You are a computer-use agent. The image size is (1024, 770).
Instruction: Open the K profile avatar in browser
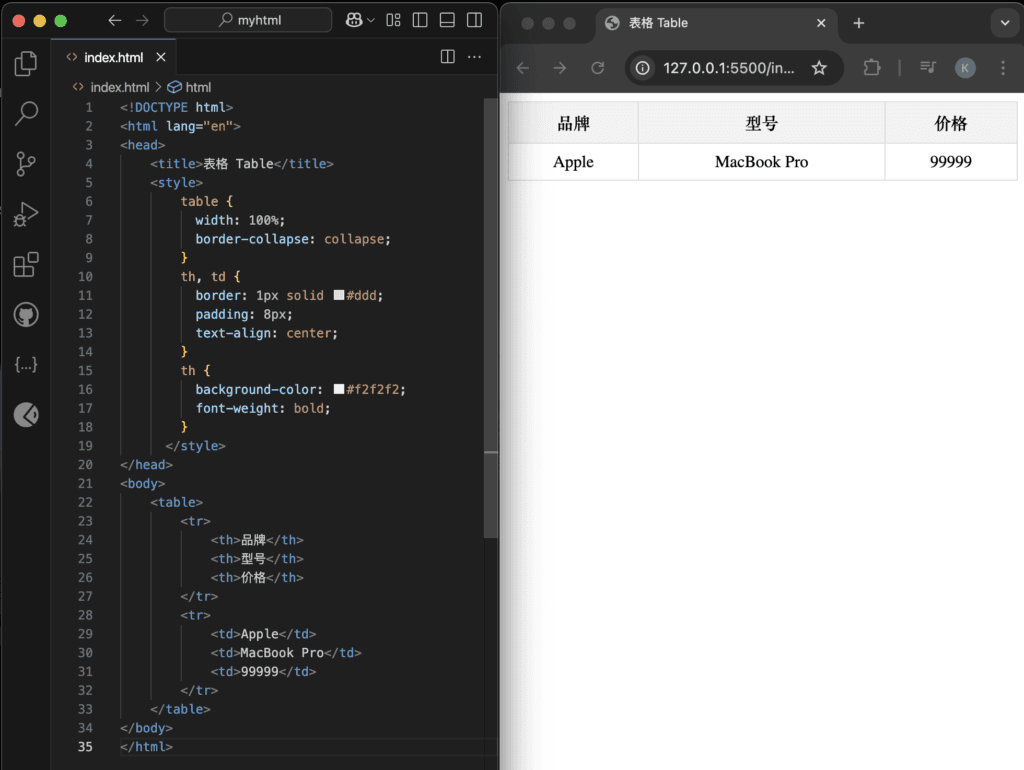(965, 68)
